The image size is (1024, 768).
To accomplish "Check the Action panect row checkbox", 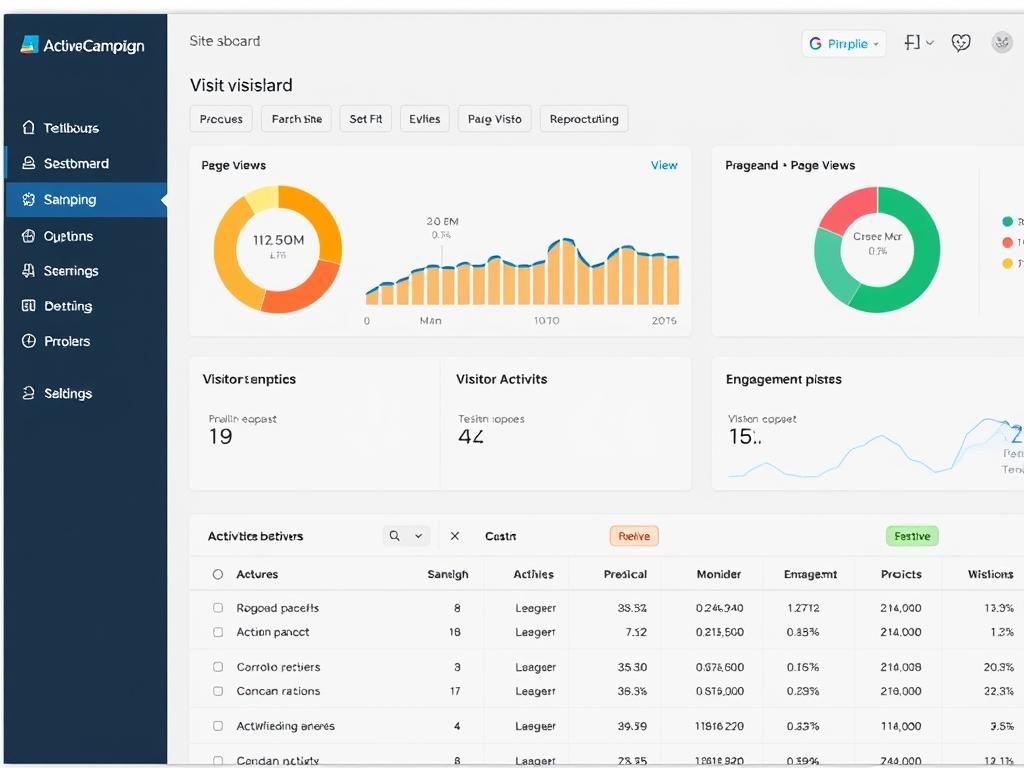I will tap(217, 632).
